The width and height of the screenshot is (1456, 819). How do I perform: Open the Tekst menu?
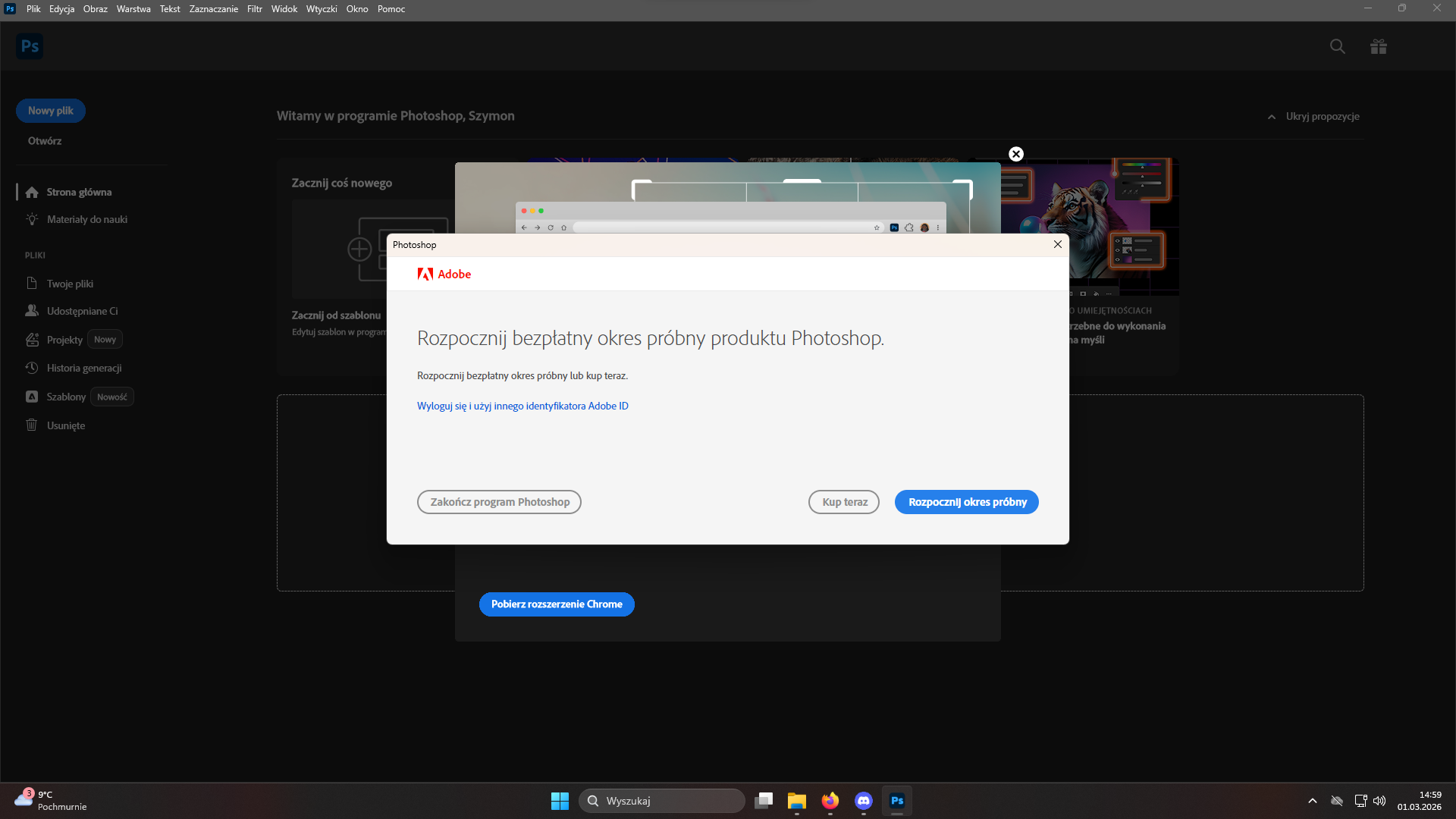pyautogui.click(x=170, y=9)
